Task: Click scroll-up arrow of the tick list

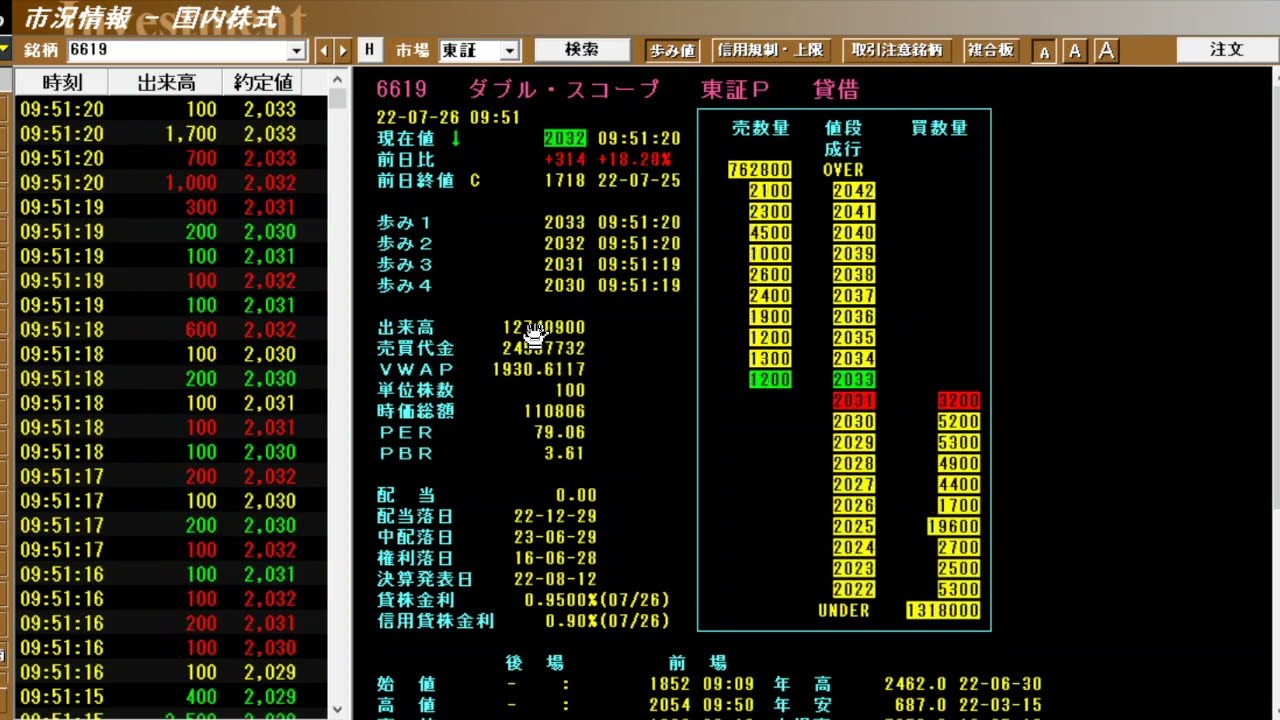Action: click(337, 81)
